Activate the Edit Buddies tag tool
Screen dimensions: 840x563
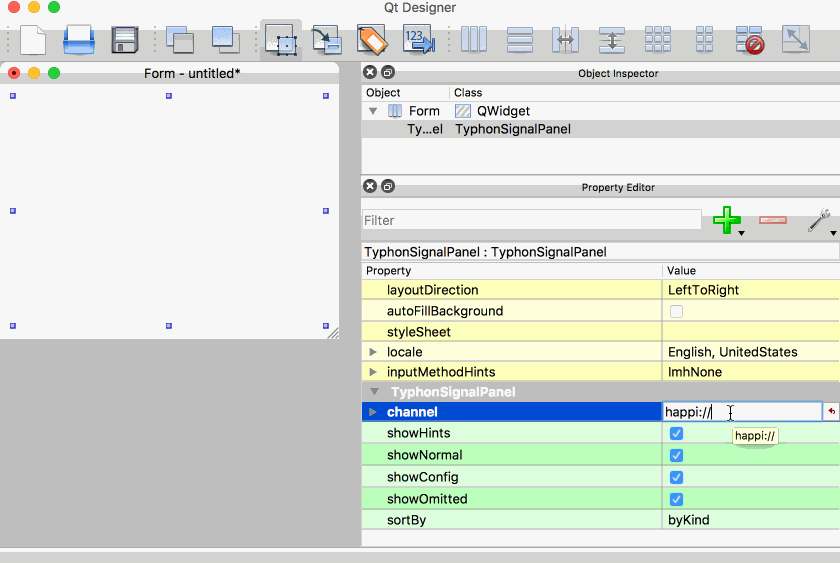coord(372,40)
